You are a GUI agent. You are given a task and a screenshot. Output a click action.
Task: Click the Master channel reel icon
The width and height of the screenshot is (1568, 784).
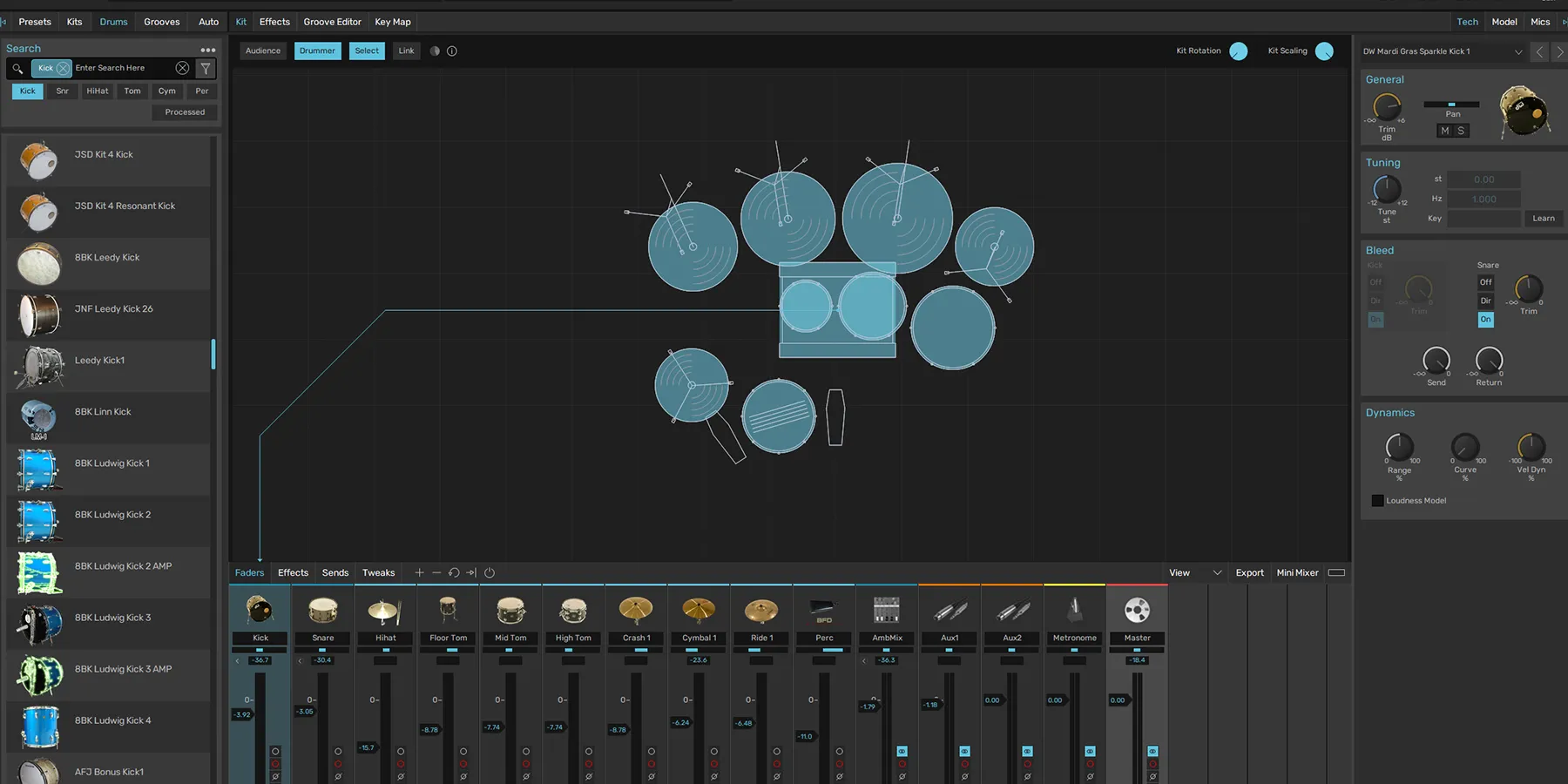[1137, 610]
